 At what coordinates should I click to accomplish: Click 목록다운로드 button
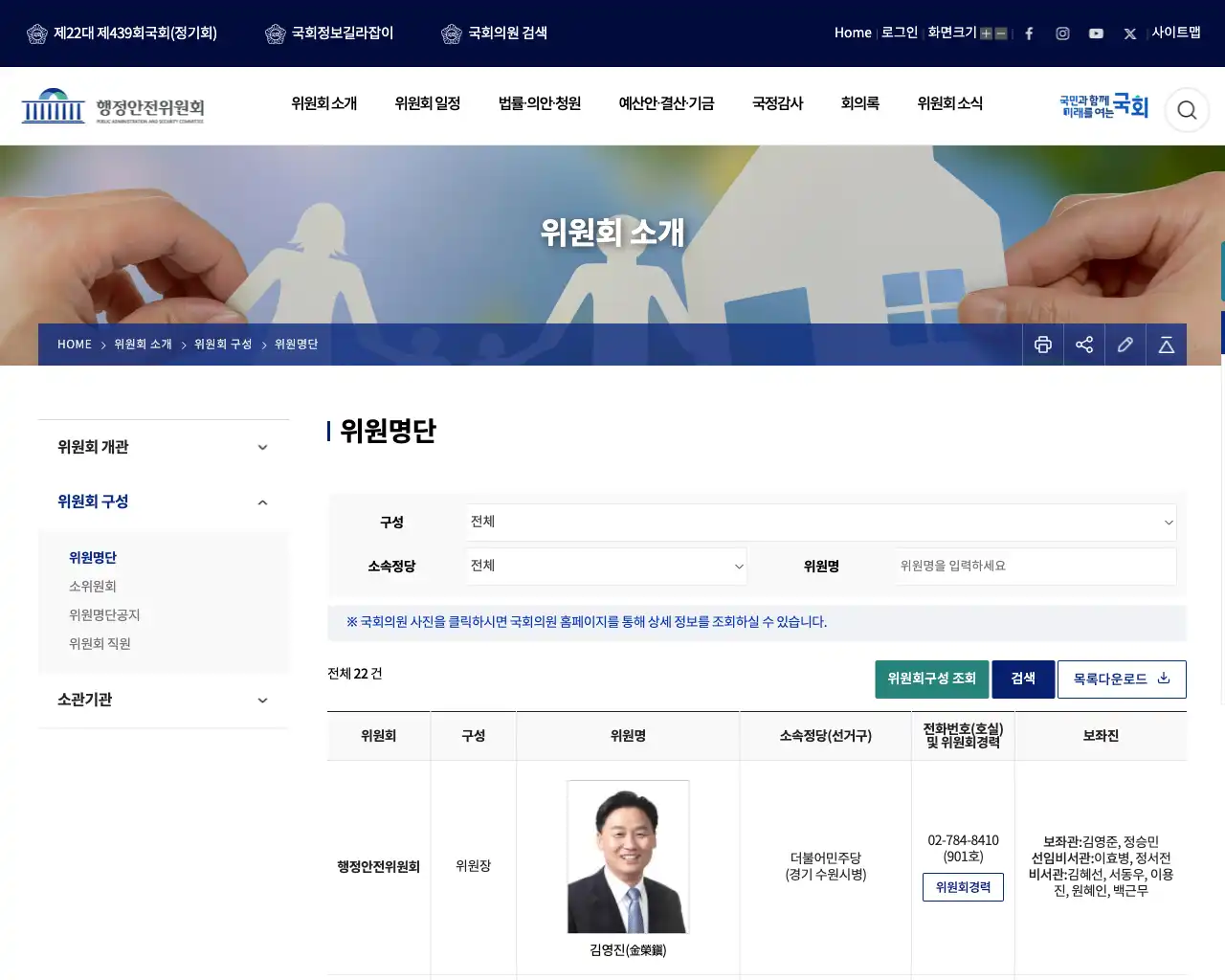pyautogui.click(x=1122, y=679)
